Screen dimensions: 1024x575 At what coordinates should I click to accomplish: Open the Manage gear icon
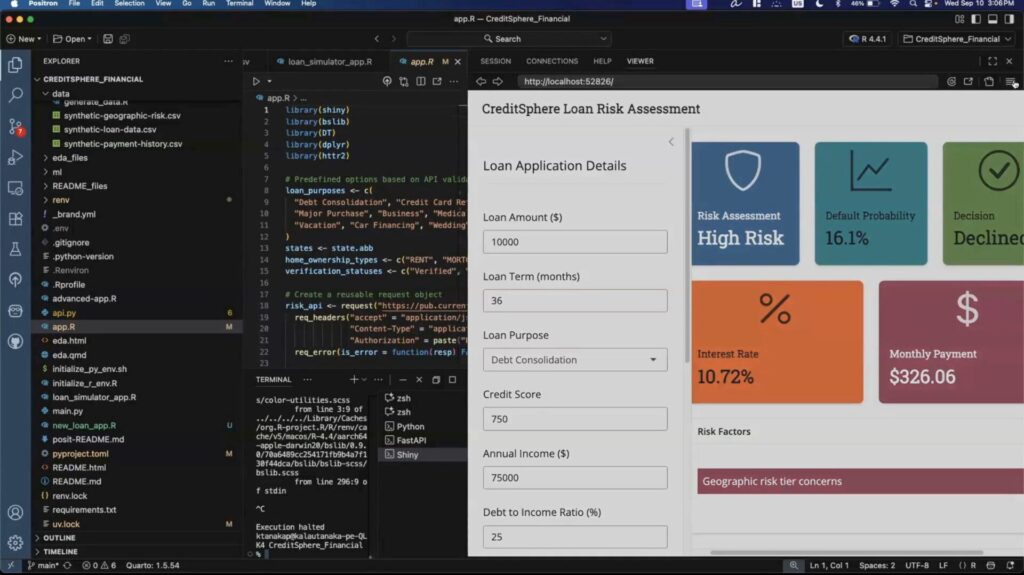tap(15, 543)
